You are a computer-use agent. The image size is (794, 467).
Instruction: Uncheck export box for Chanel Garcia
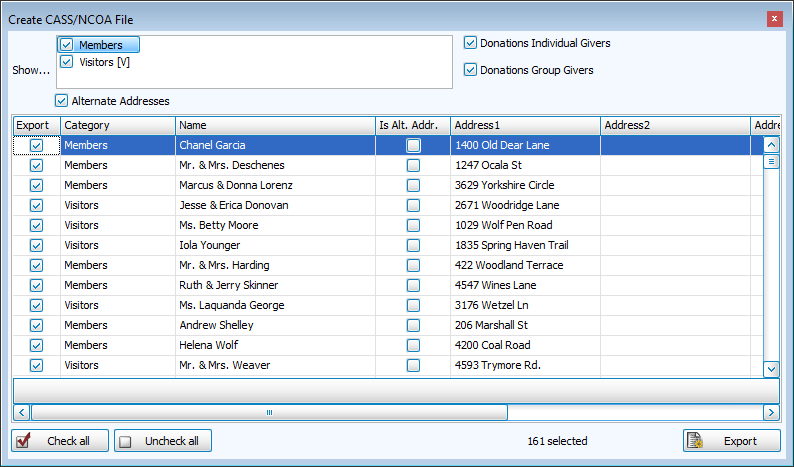(36, 145)
